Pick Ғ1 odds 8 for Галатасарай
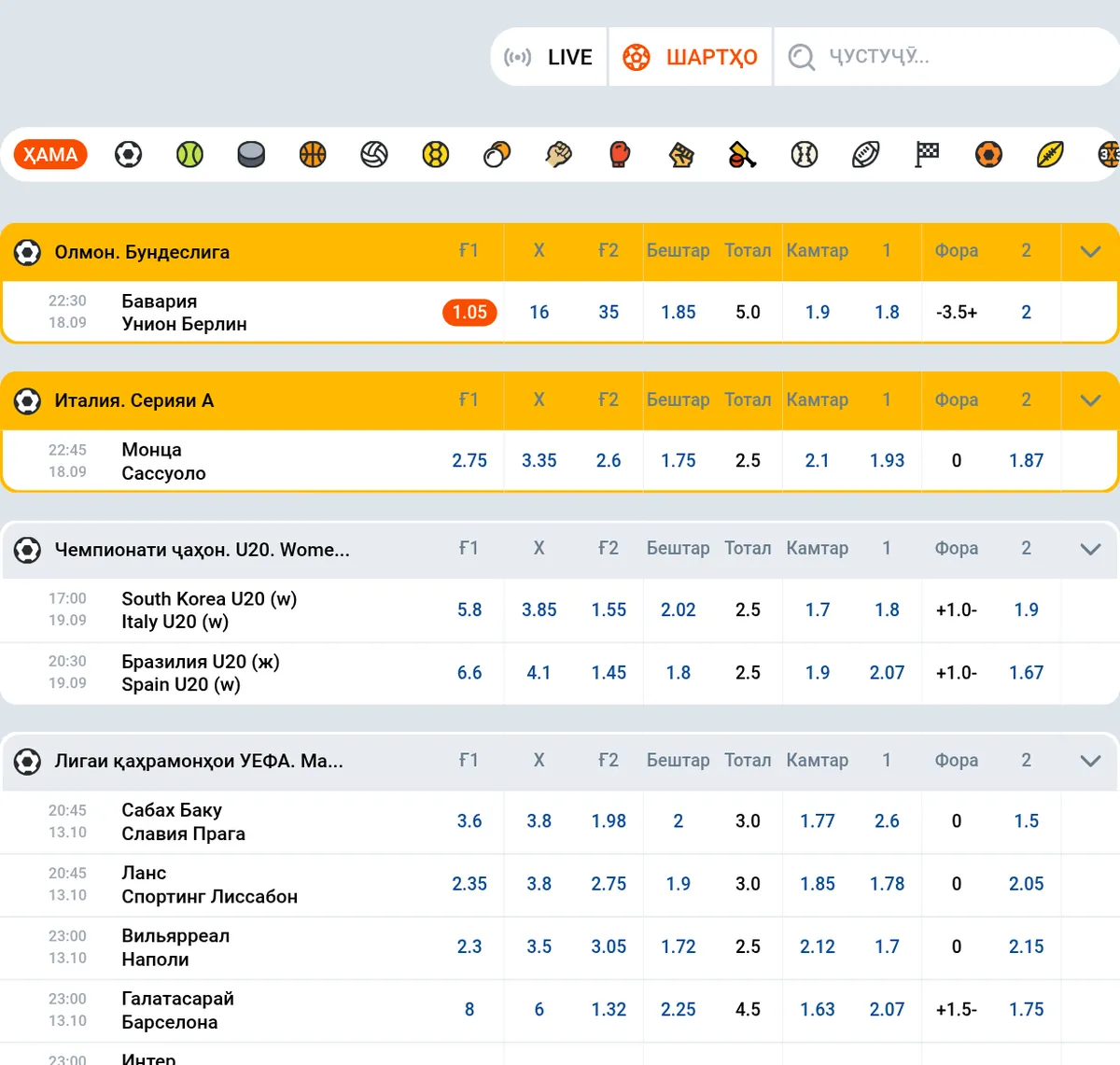The width and height of the screenshot is (1120, 1065). pos(469,1010)
